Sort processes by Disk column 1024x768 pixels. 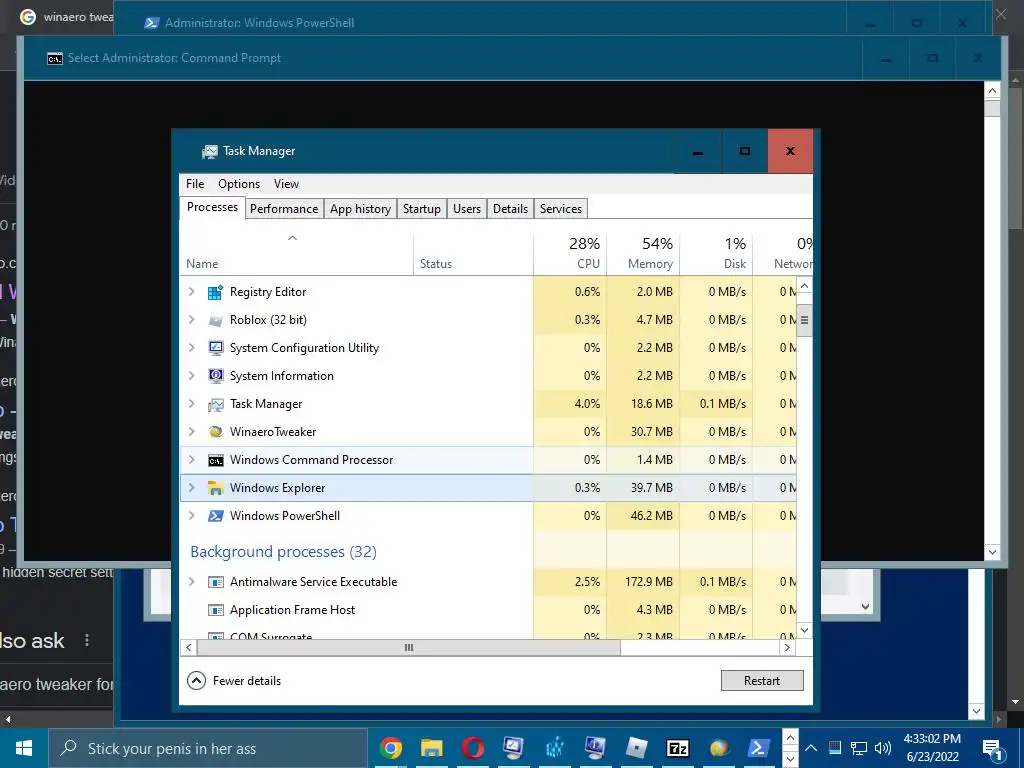pyautogui.click(x=716, y=254)
